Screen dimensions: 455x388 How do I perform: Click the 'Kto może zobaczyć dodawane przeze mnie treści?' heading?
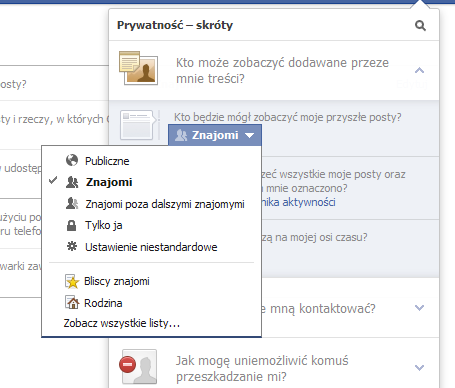coord(282,70)
